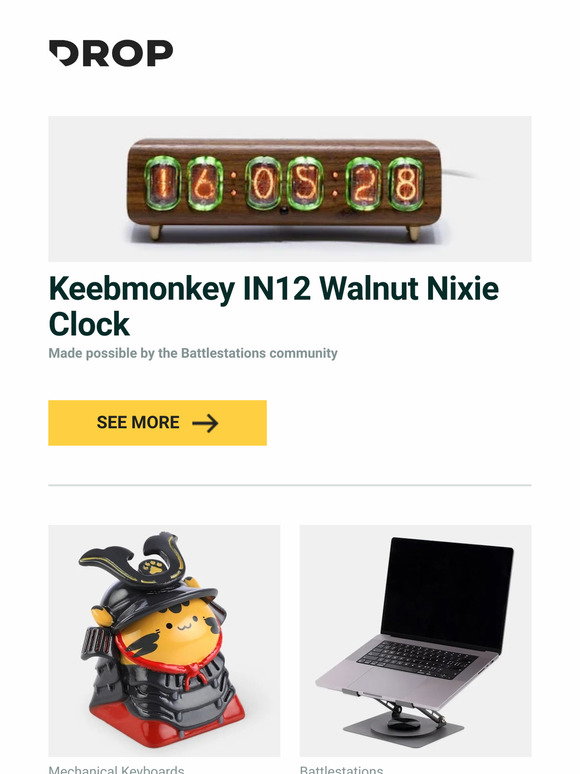Open the Keebmonkey IN12 Walnut Nixie Clock title
Viewport: 580px width, 774px height.
click(x=274, y=306)
